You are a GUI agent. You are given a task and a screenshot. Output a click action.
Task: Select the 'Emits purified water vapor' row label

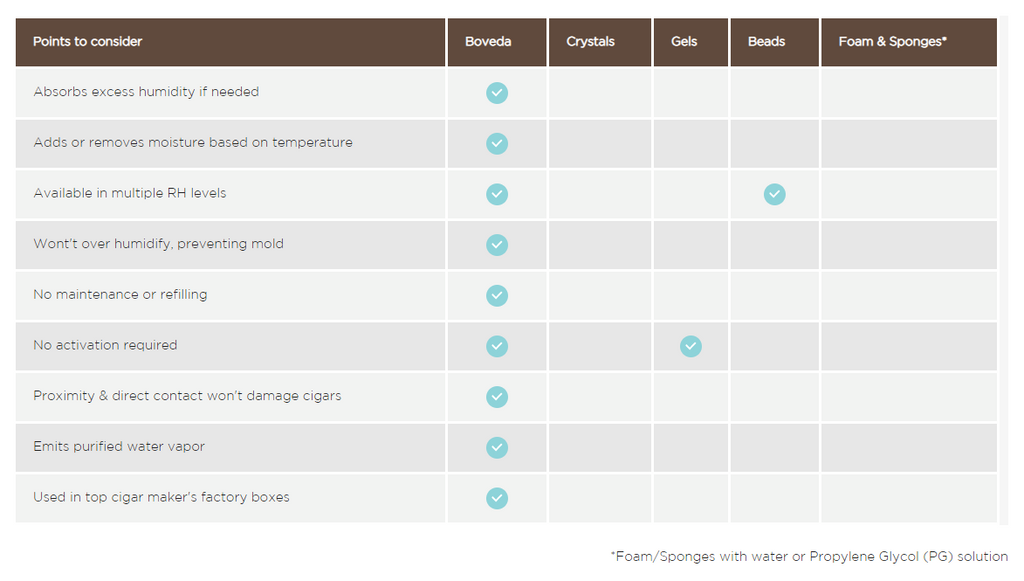[119, 447]
